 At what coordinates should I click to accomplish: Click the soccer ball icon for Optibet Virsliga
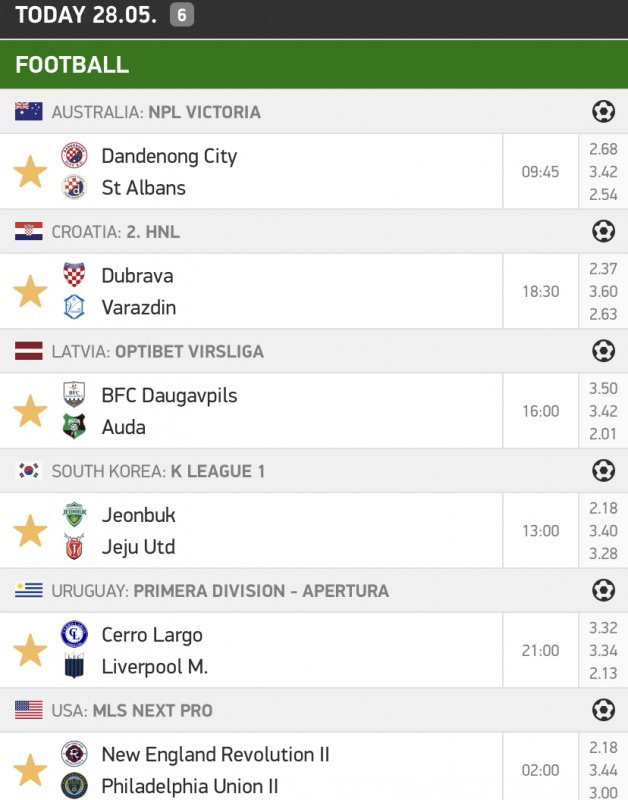[603, 351]
